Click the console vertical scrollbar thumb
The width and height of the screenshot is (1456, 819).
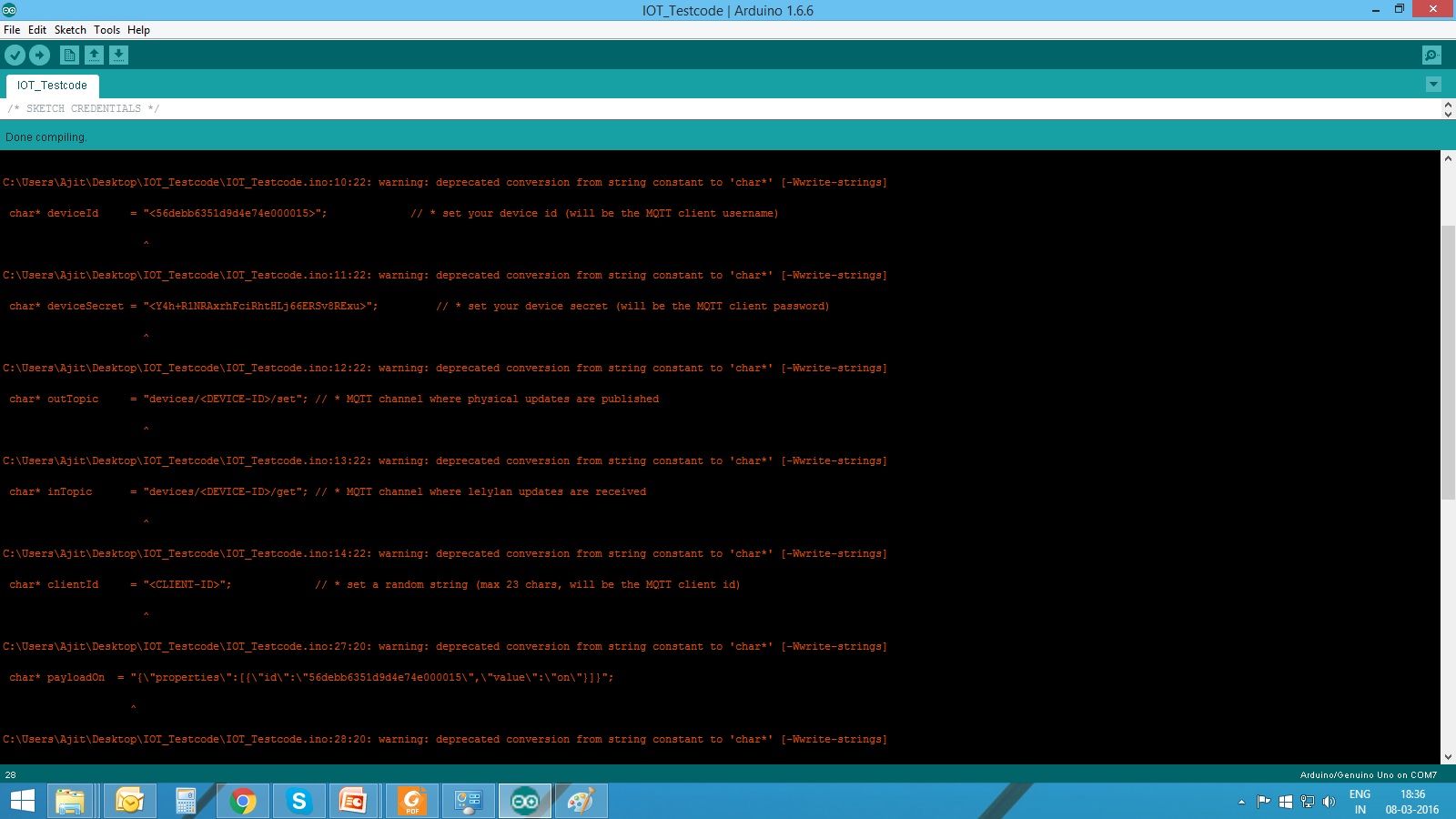coord(1448,362)
